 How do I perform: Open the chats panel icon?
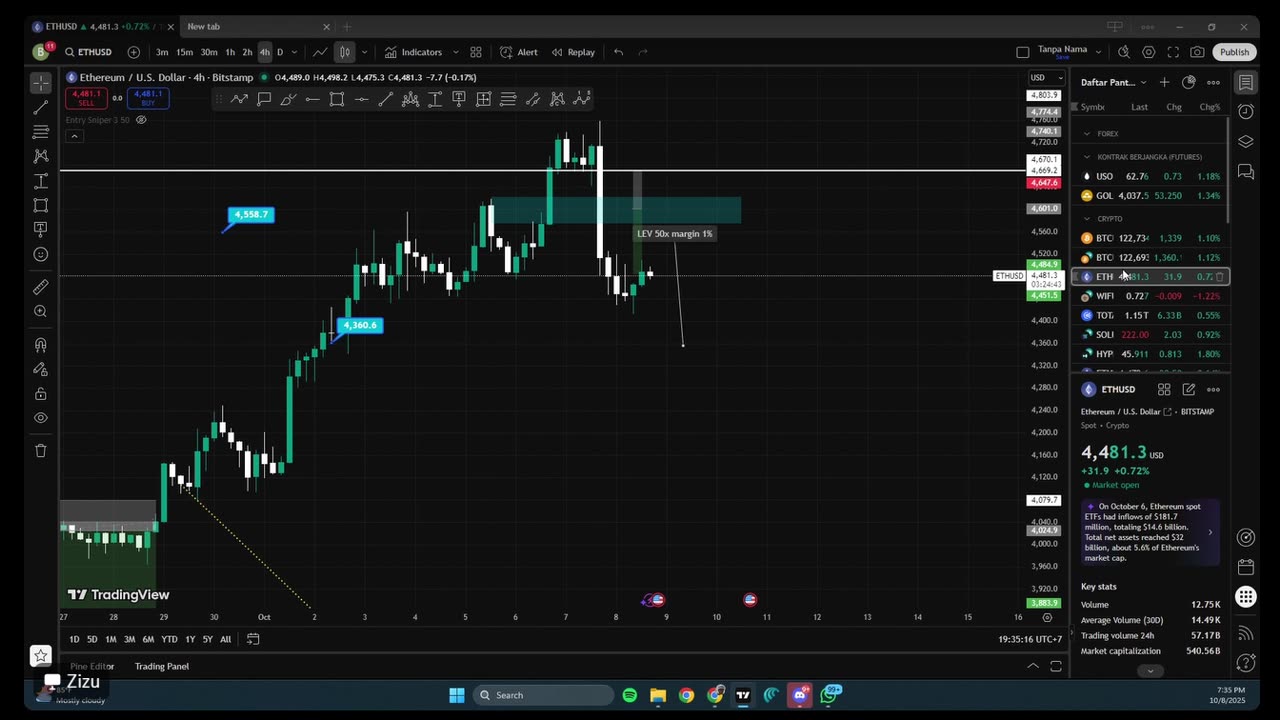(x=1245, y=172)
